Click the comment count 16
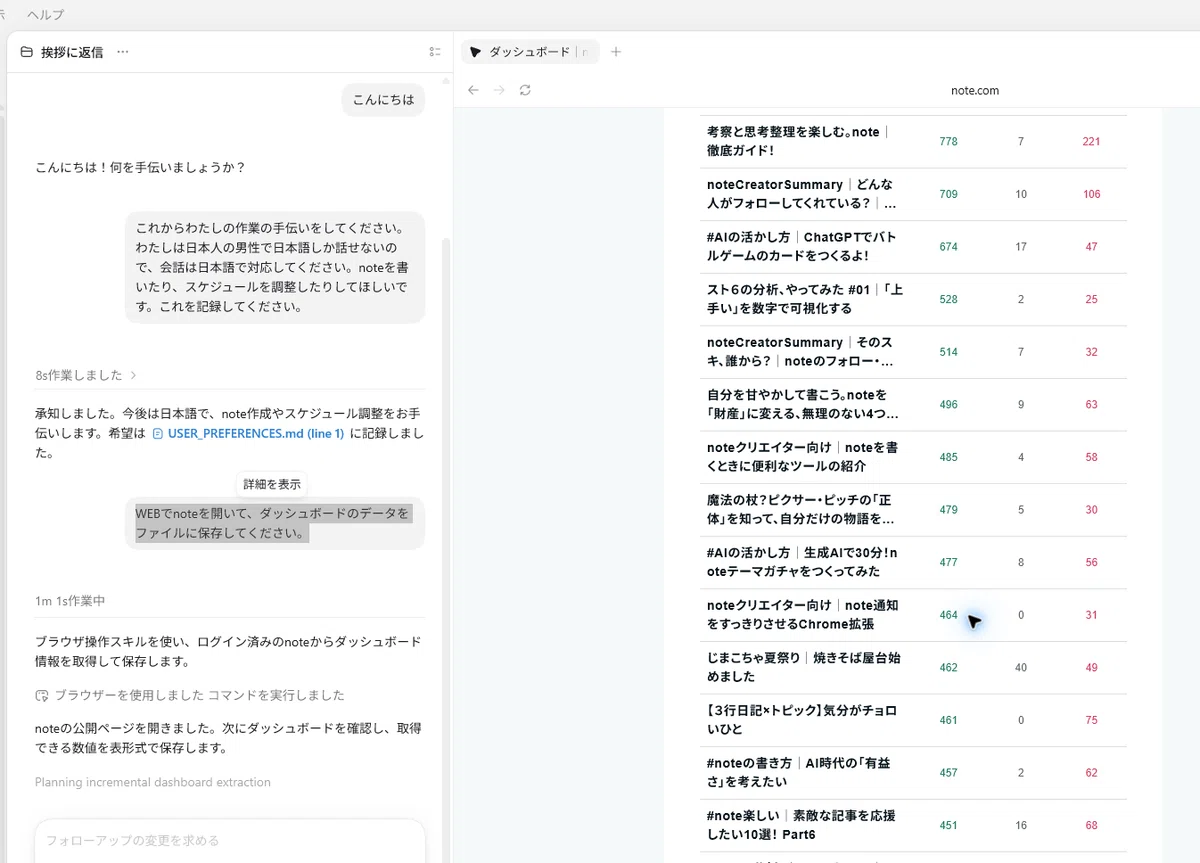The image size is (1200, 863). point(1021,825)
